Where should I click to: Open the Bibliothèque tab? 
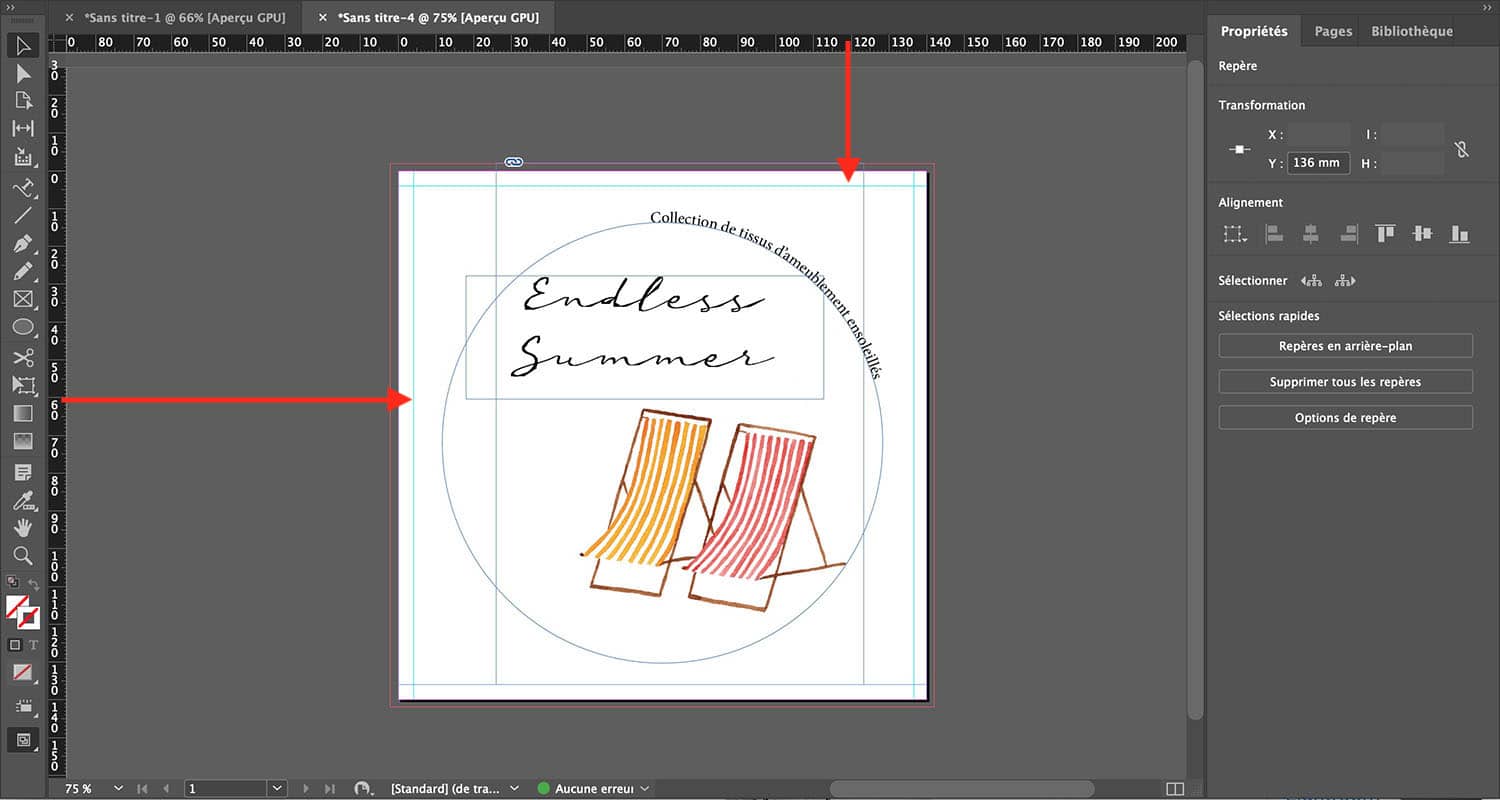[x=1410, y=31]
